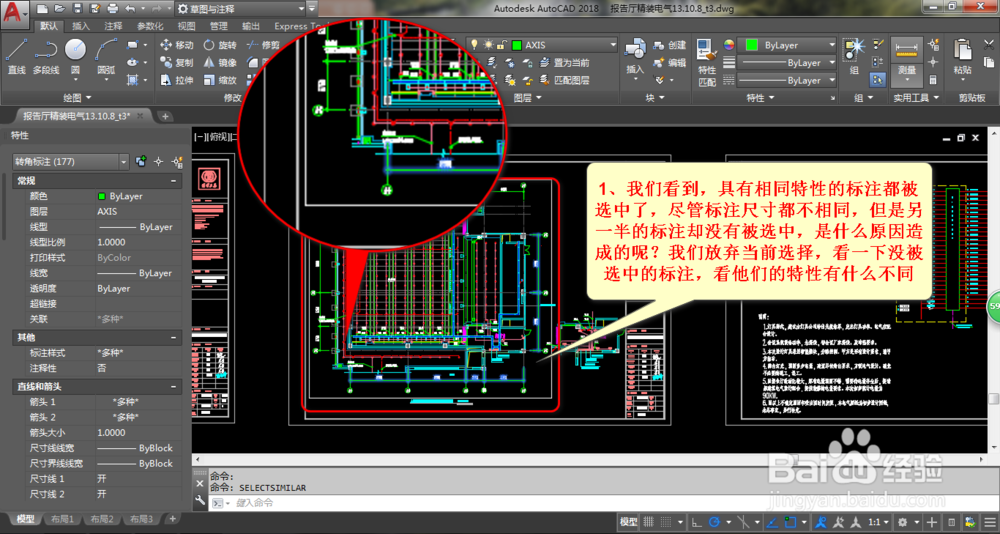Click the 镜像 (Mirror) tool

point(220,63)
